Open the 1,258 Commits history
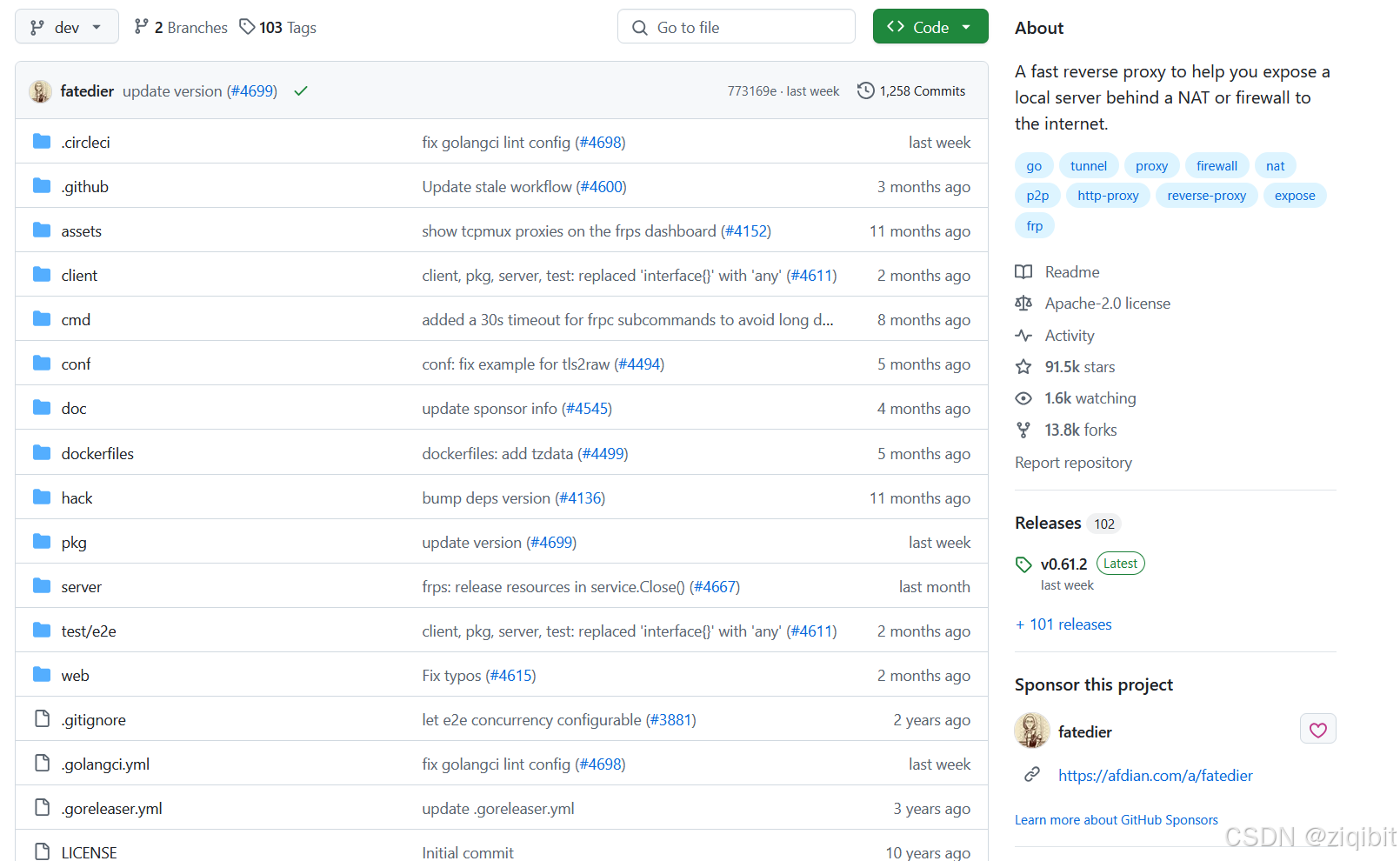 click(x=911, y=90)
